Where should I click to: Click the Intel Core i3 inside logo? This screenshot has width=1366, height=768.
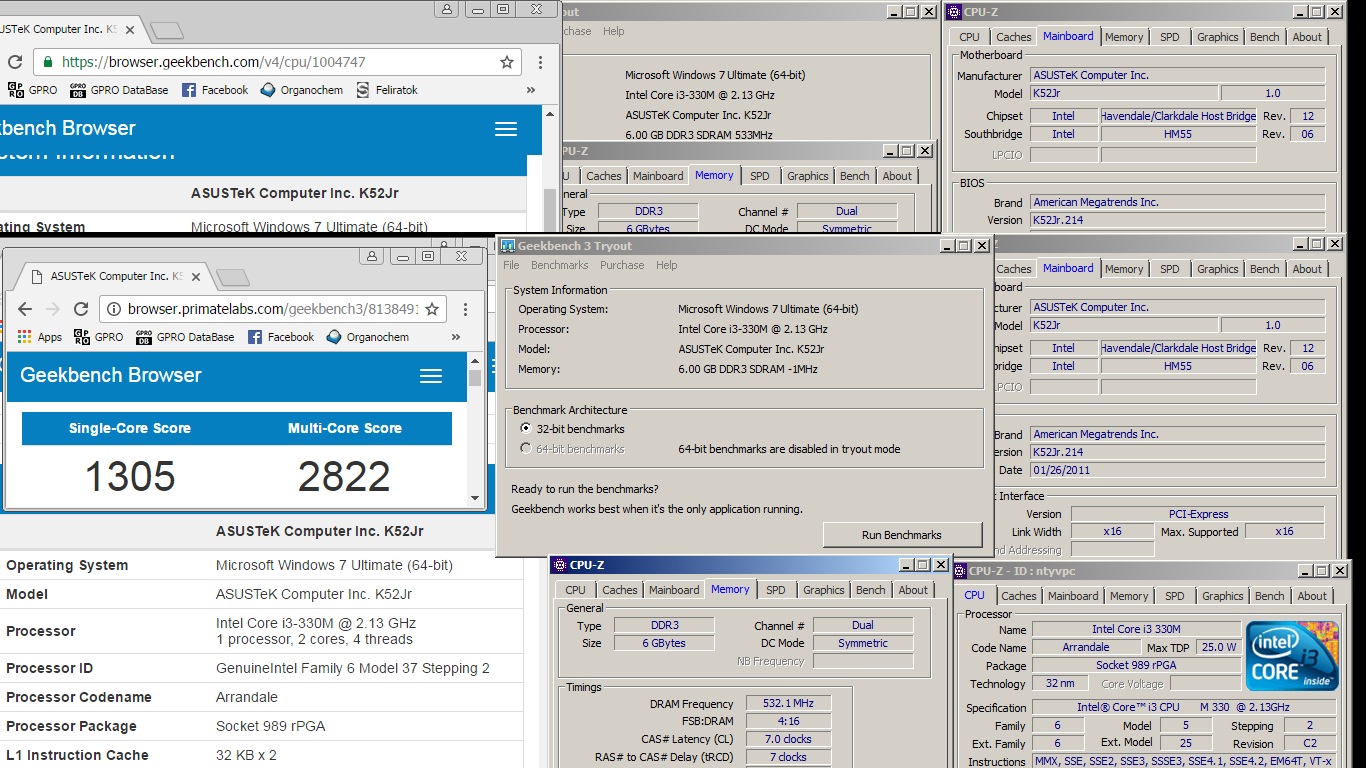(x=1291, y=655)
